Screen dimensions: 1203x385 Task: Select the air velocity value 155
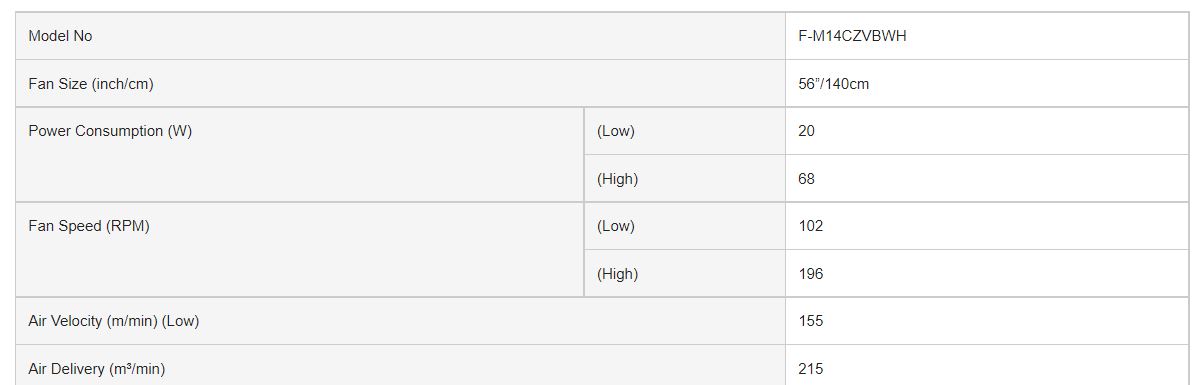click(810, 321)
